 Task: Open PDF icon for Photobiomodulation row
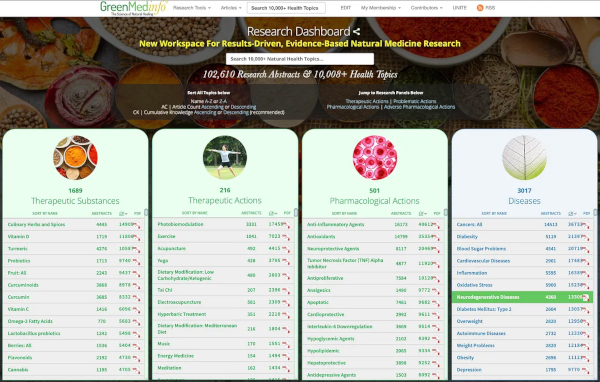point(286,225)
